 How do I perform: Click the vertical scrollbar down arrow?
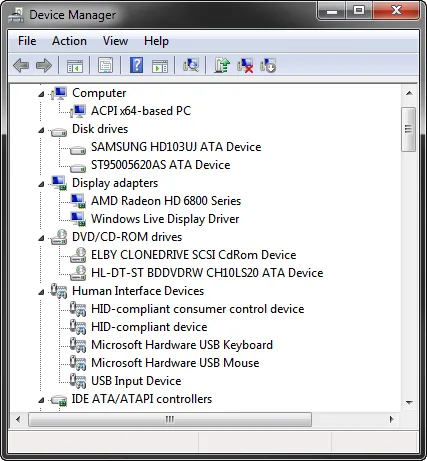[409, 403]
